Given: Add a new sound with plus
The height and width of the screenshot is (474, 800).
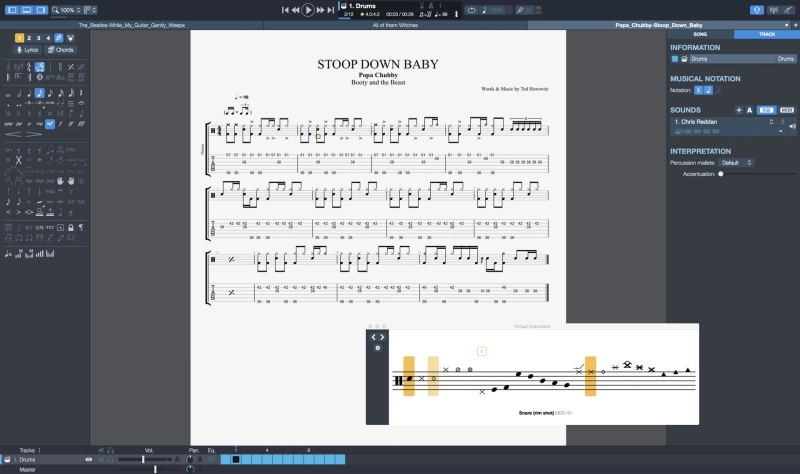Looking at the screenshot, I should click(738, 110).
